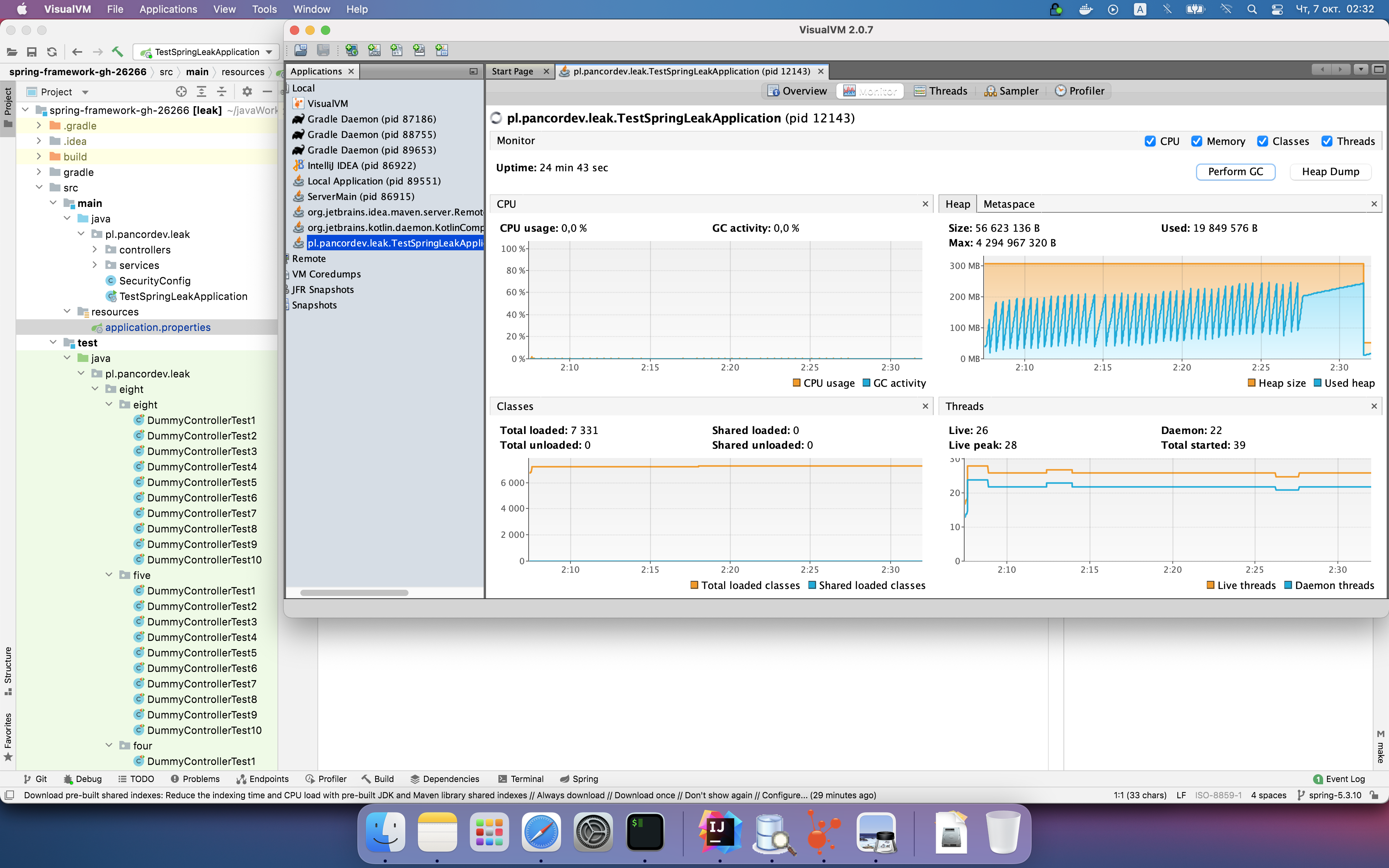Uncheck the Memory checkbox
This screenshot has width=1389, height=868.
point(1197,141)
